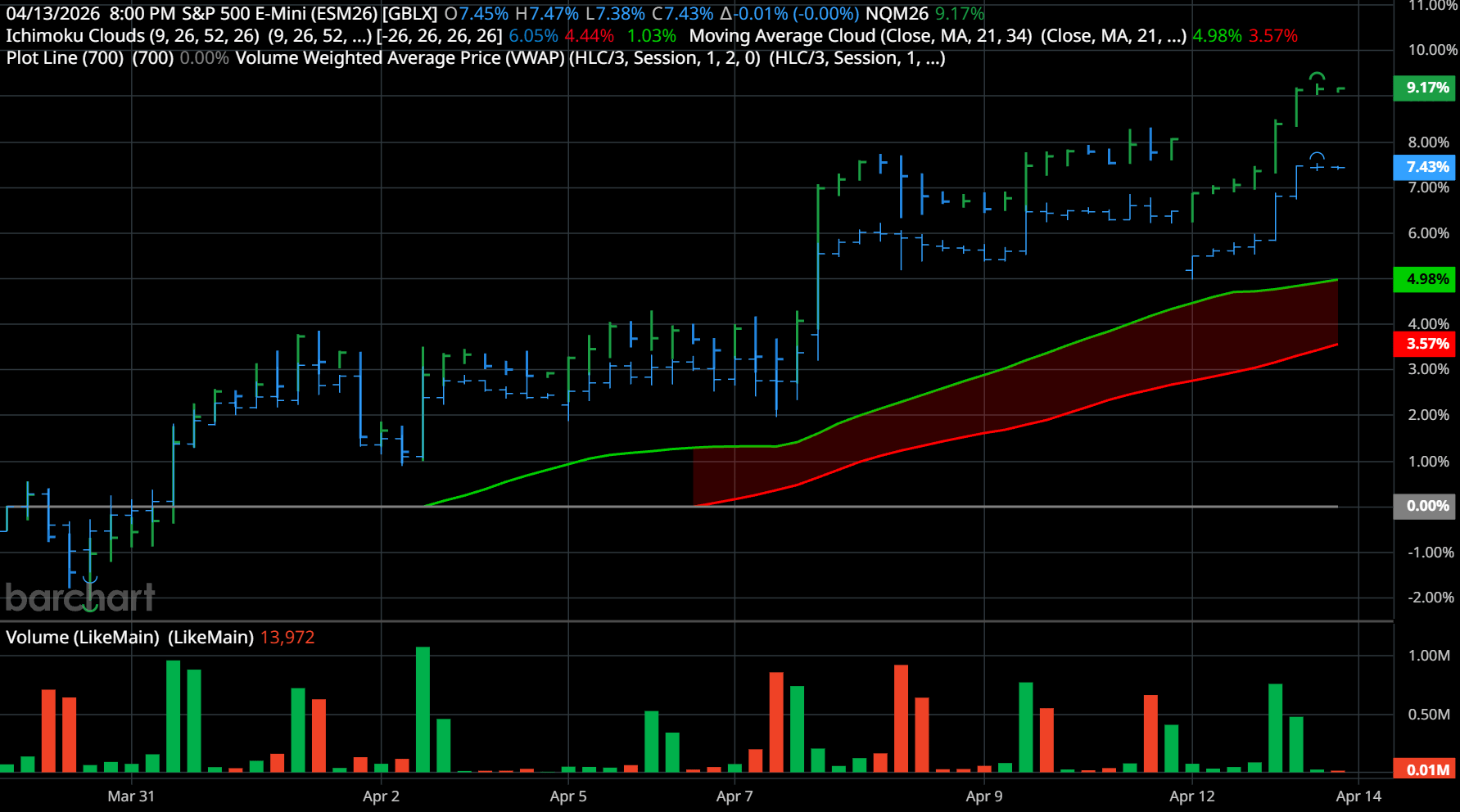The width and height of the screenshot is (1460, 812).
Task: Click the blue low marker arc above barchart logo
Action: point(90,580)
